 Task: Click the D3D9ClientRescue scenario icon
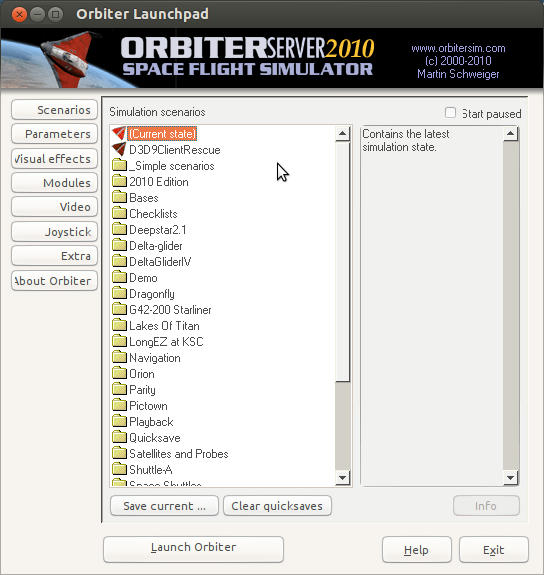[119, 150]
